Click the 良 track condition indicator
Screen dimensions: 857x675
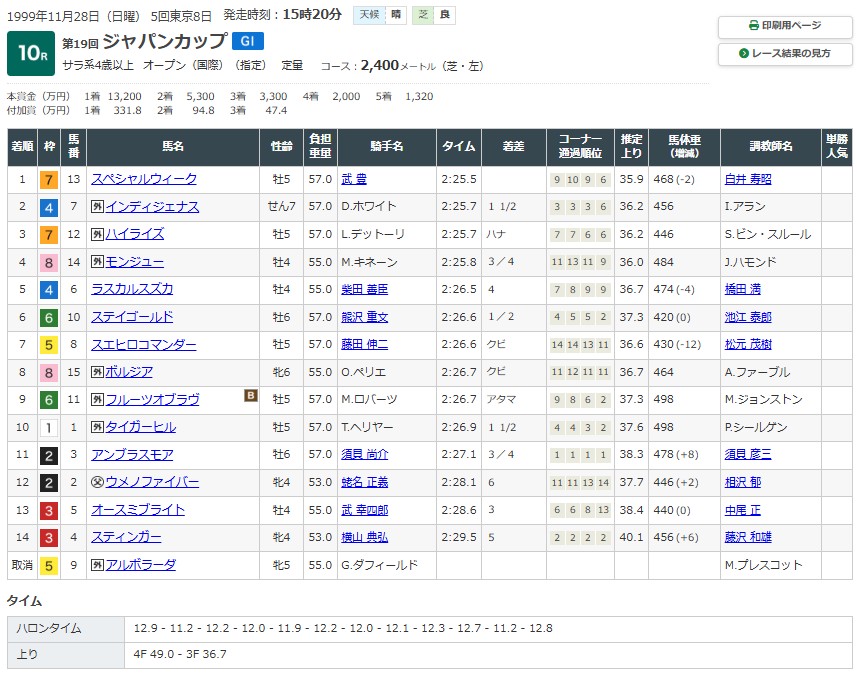[444, 15]
